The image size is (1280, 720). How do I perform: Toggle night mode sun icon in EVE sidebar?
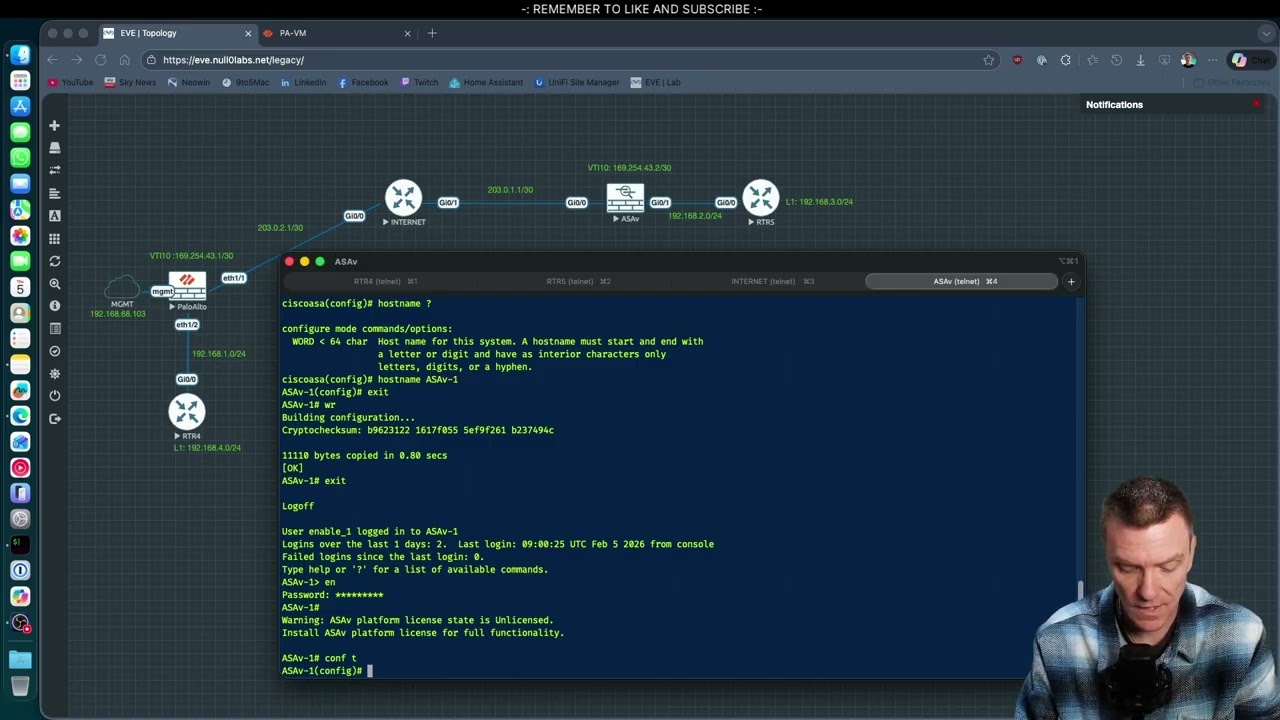click(x=55, y=374)
